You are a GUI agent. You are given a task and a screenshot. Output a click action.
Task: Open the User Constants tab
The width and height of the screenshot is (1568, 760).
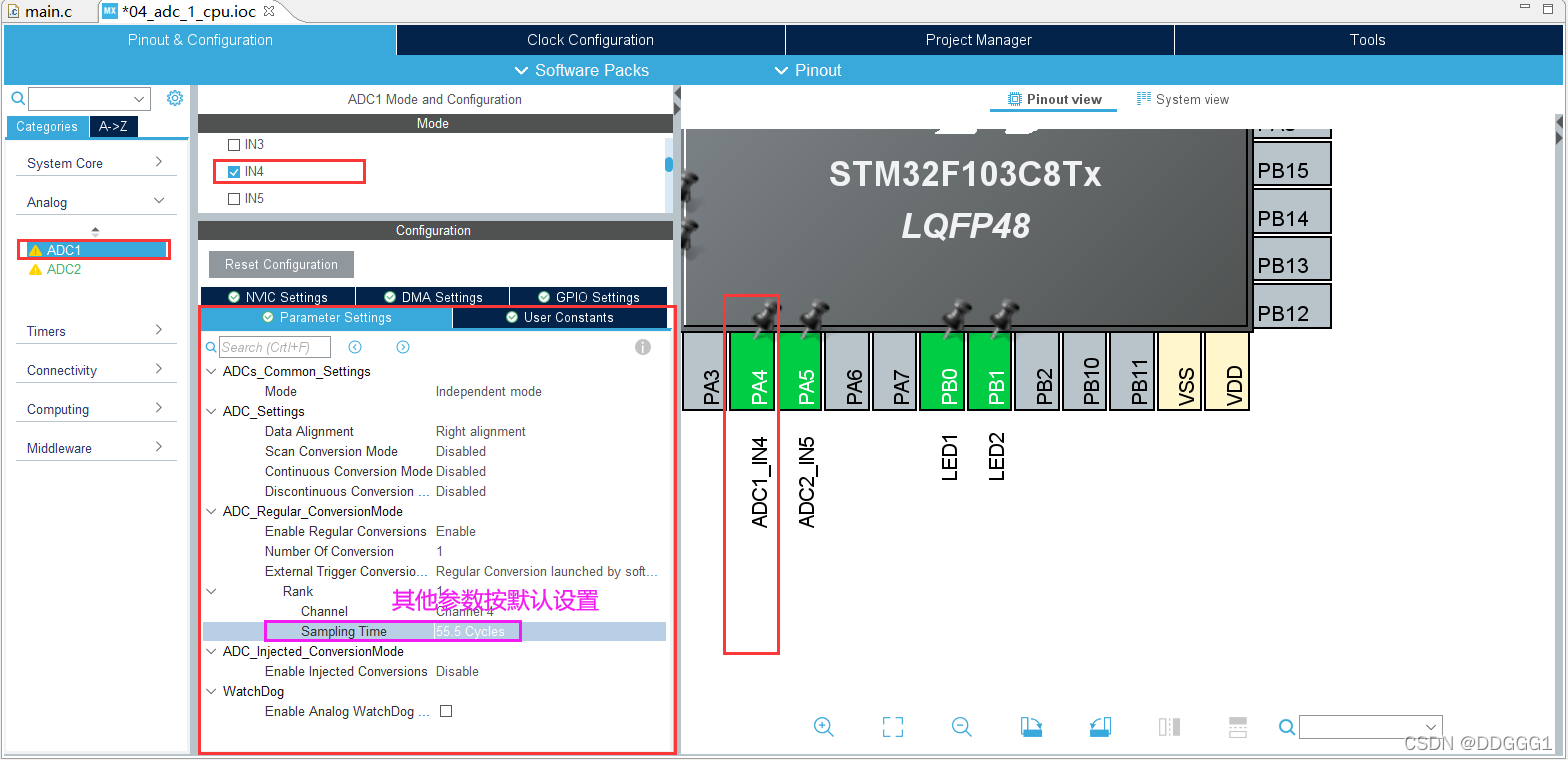[560, 317]
